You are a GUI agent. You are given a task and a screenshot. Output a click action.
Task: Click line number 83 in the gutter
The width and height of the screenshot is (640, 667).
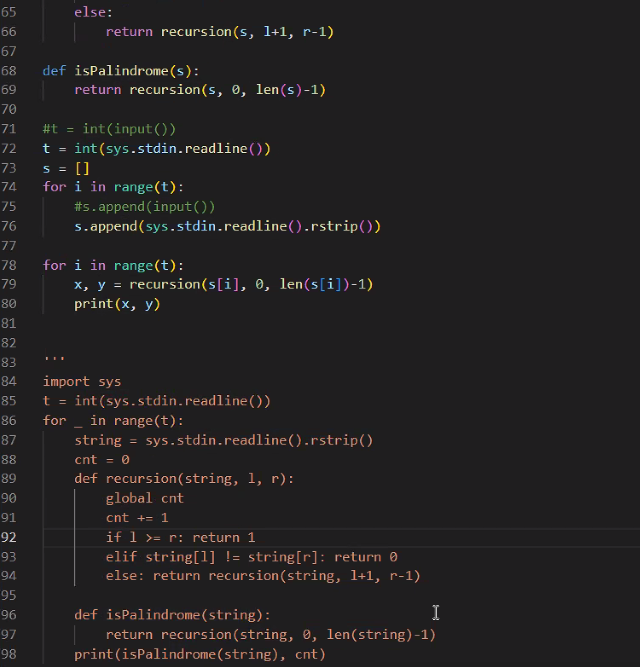(9, 362)
